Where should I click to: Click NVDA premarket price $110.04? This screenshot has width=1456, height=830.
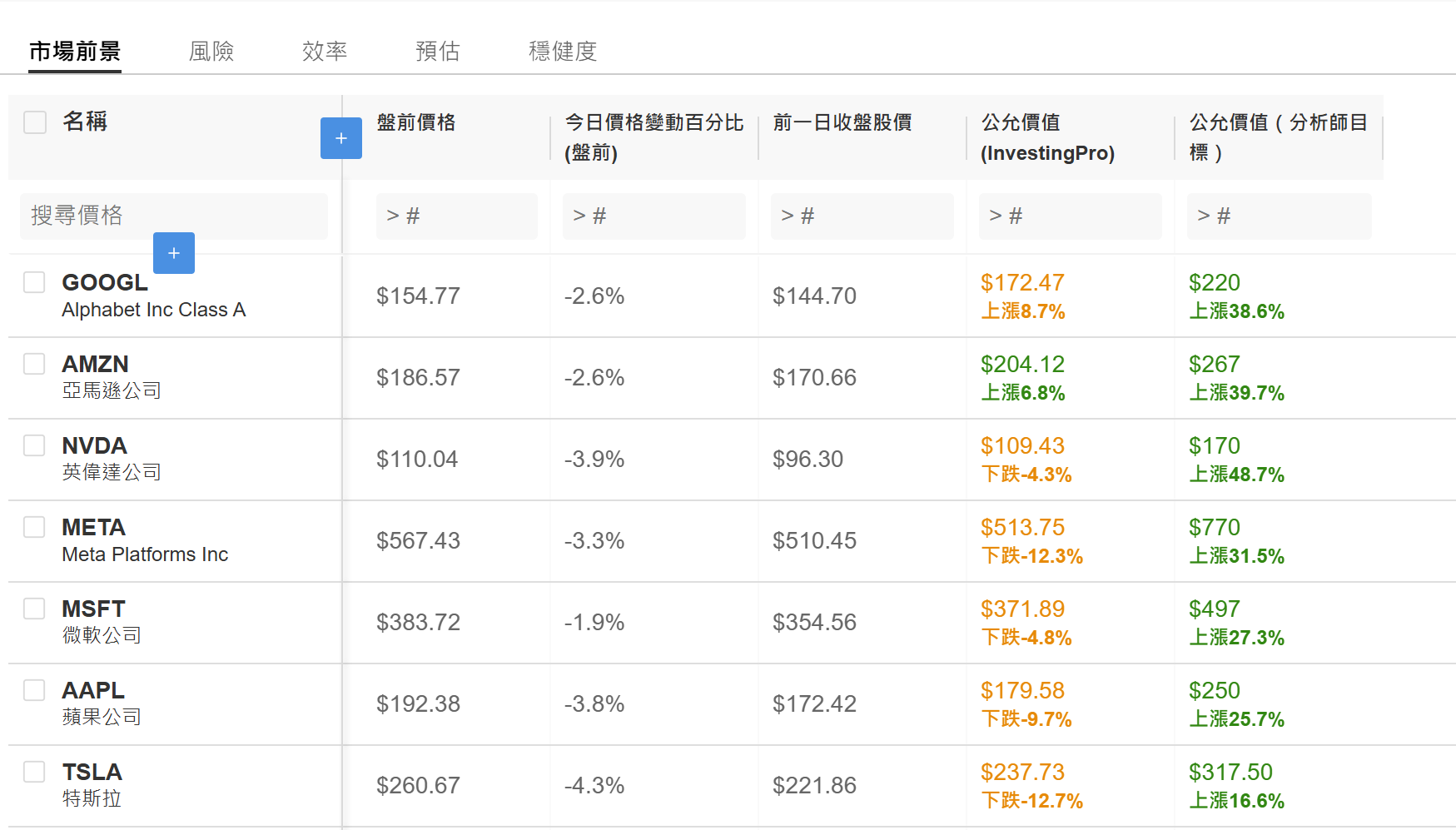pos(417,459)
